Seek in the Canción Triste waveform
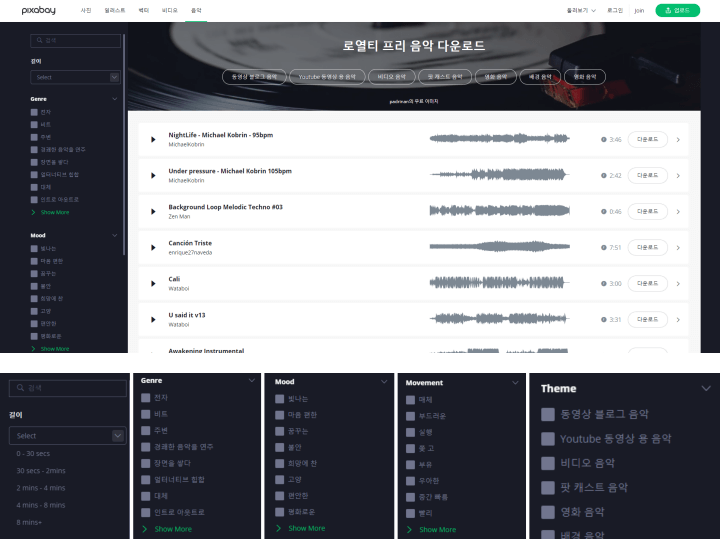 (500, 247)
